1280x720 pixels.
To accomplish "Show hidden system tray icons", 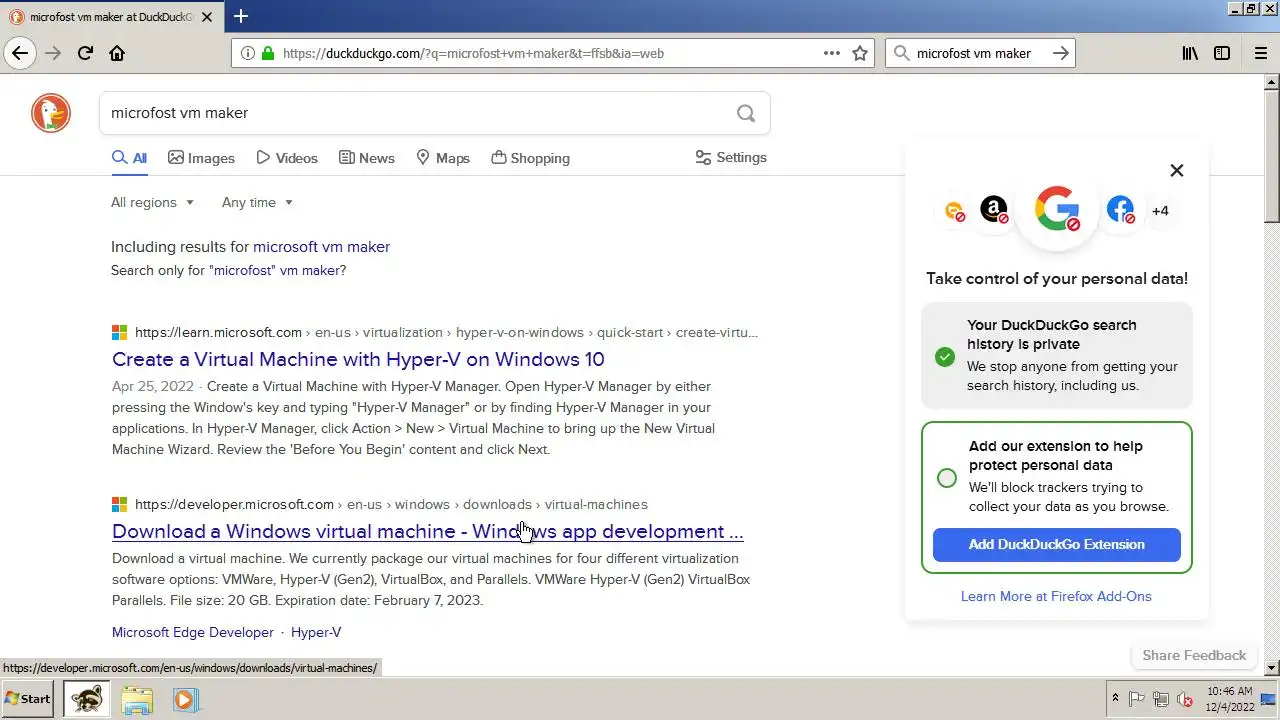I will 1115,699.
